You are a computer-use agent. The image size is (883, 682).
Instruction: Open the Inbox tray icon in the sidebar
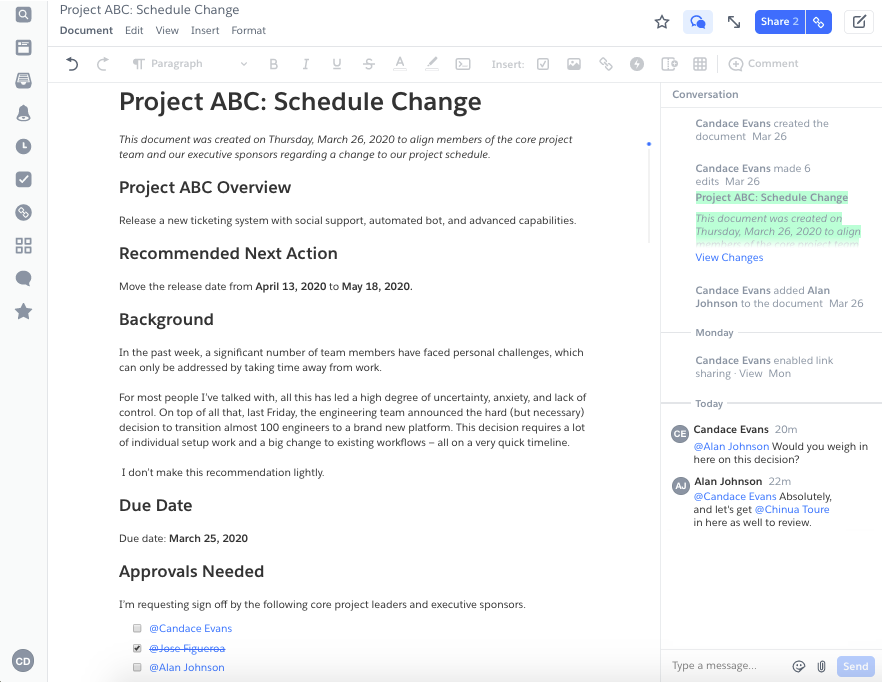click(x=23, y=81)
